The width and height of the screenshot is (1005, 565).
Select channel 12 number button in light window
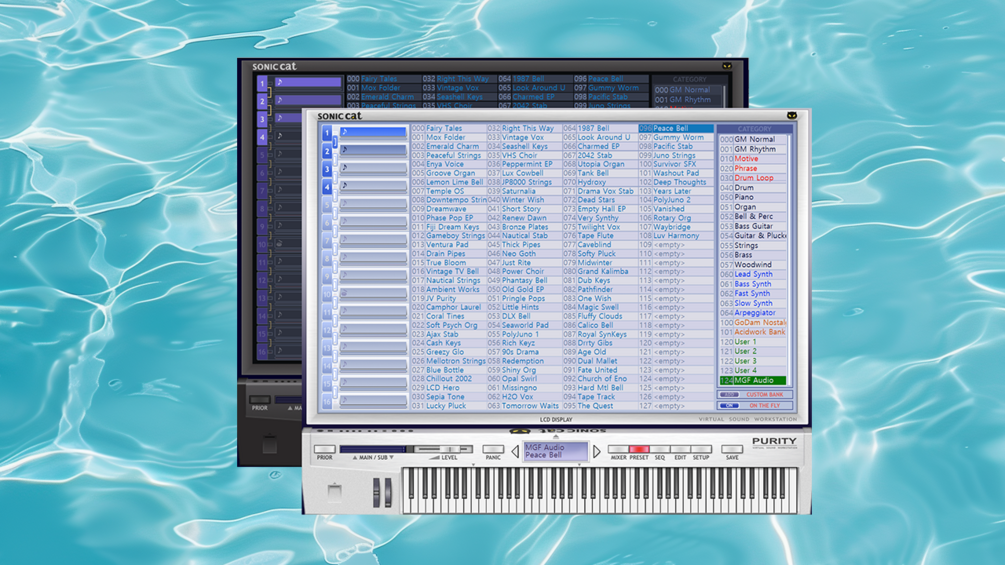point(327,331)
